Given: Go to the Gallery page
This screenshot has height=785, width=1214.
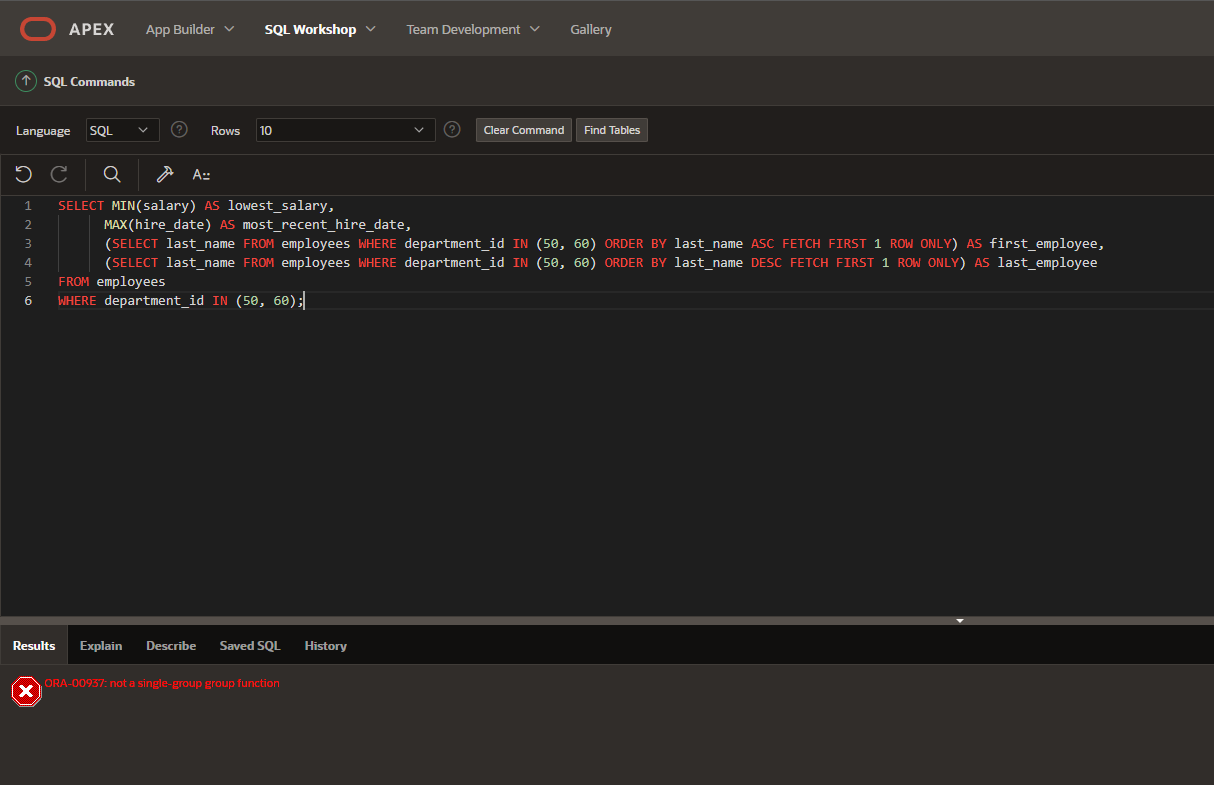Looking at the screenshot, I should click(591, 29).
